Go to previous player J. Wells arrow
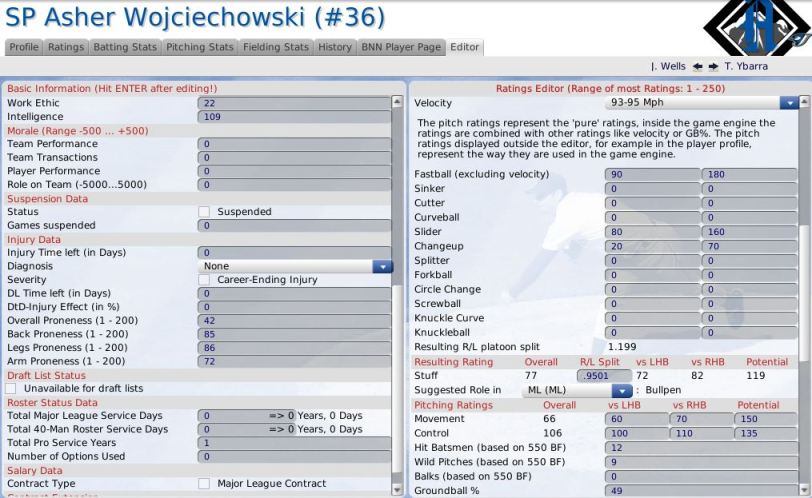This screenshot has height=498, width=812. [x=698, y=66]
